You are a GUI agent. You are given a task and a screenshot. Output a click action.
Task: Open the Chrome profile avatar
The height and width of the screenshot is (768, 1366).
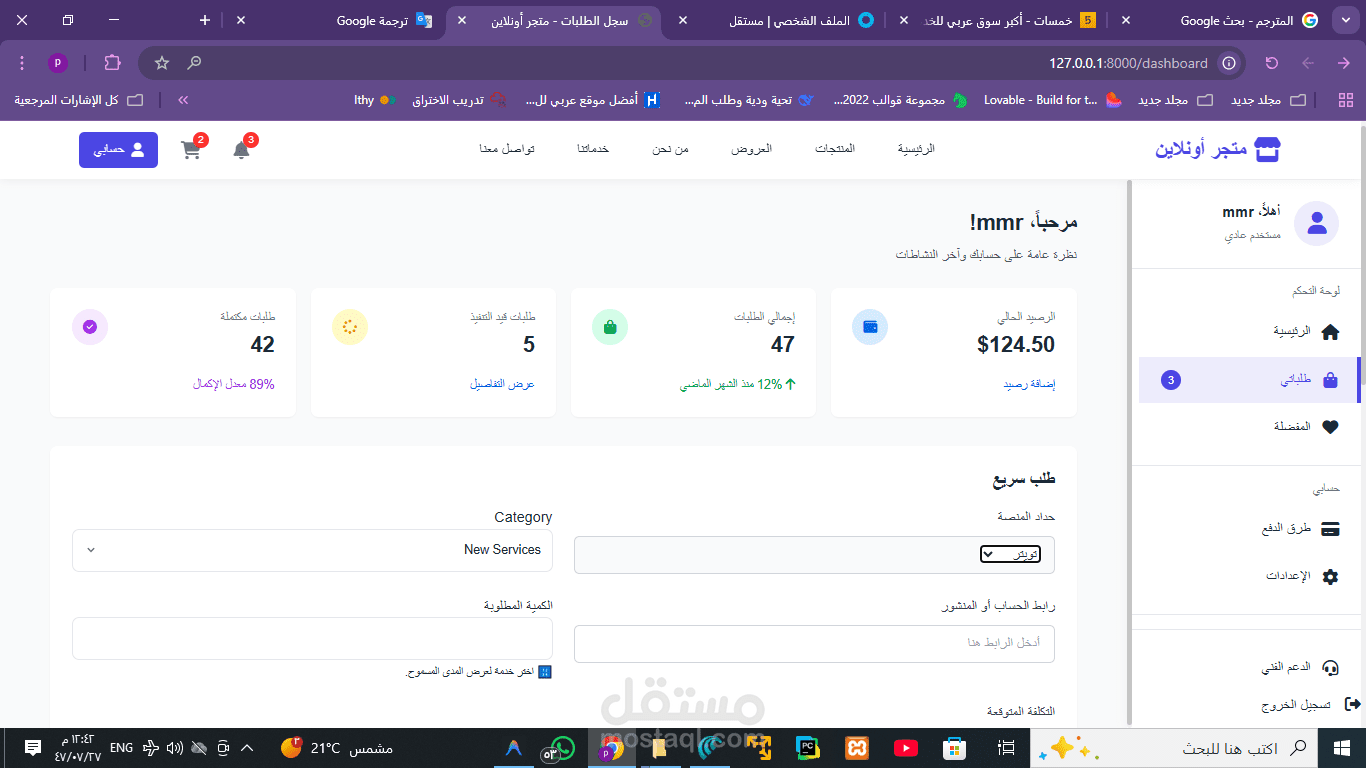point(58,63)
